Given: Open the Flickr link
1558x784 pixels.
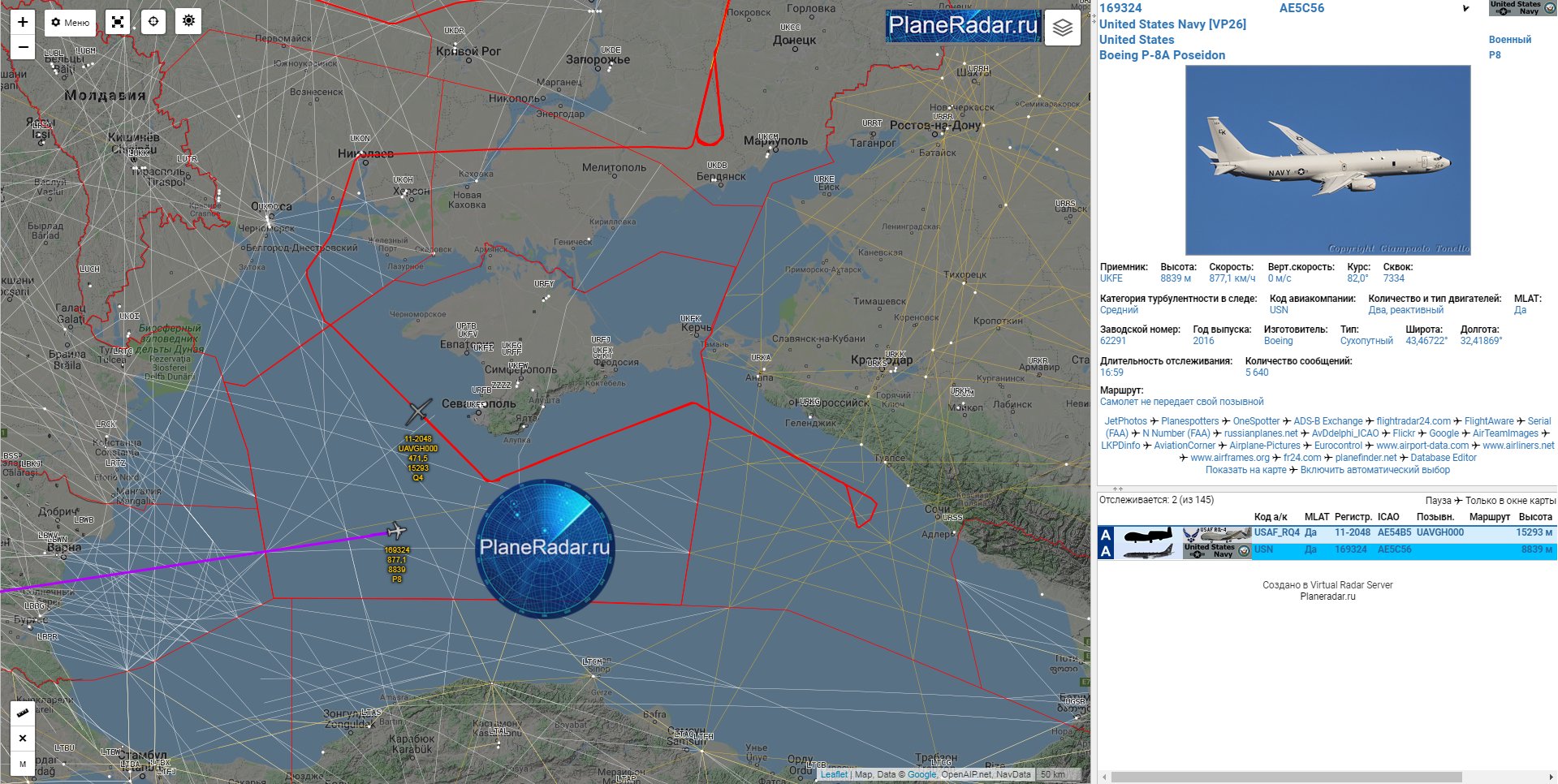Looking at the screenshot, I should click(x=1404, y=433).
